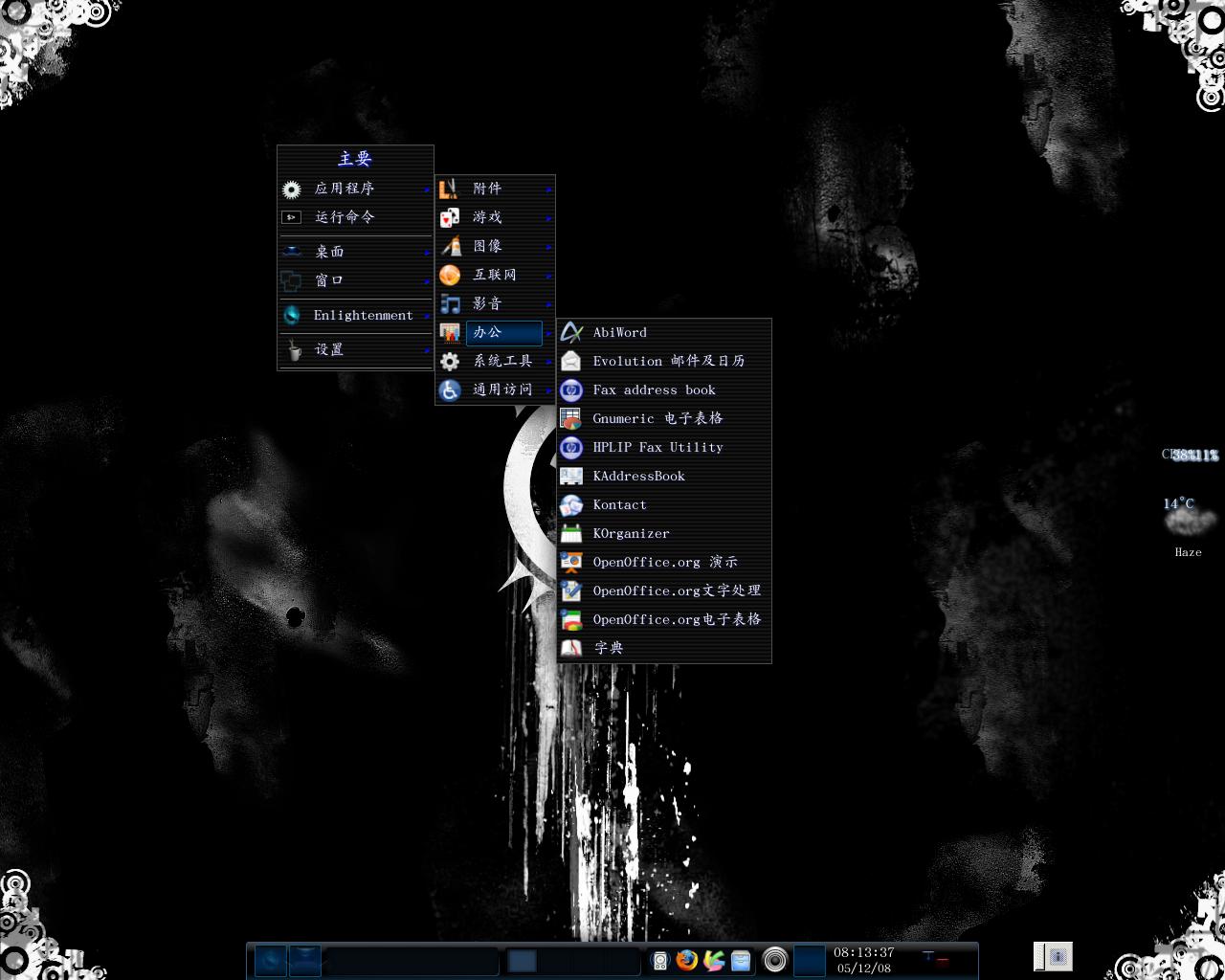Click the 附件 (Accessories) category icon
This screenshot has width=1225, height=980.
[450, 189]
